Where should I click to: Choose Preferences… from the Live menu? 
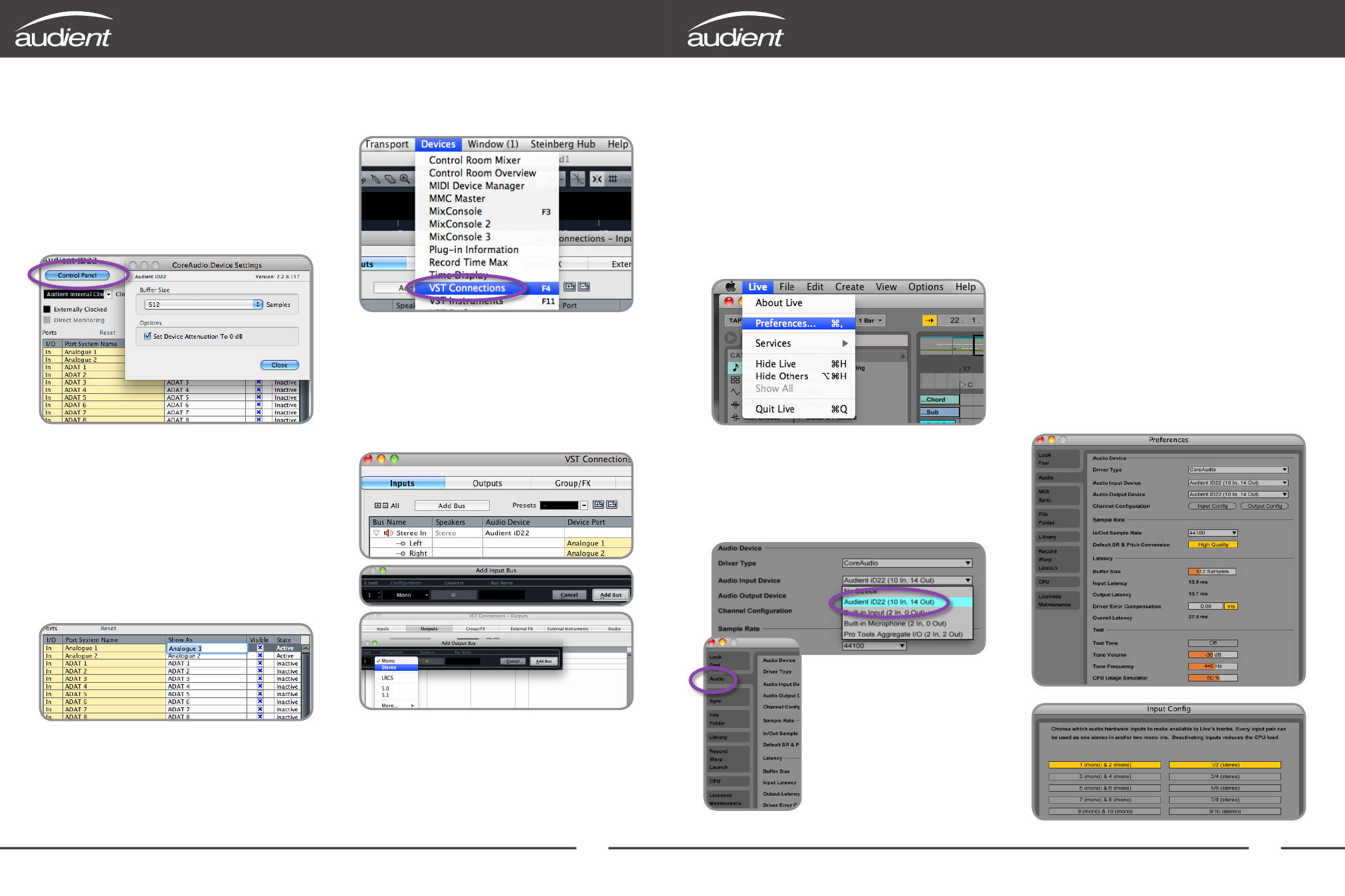point(798,323)
